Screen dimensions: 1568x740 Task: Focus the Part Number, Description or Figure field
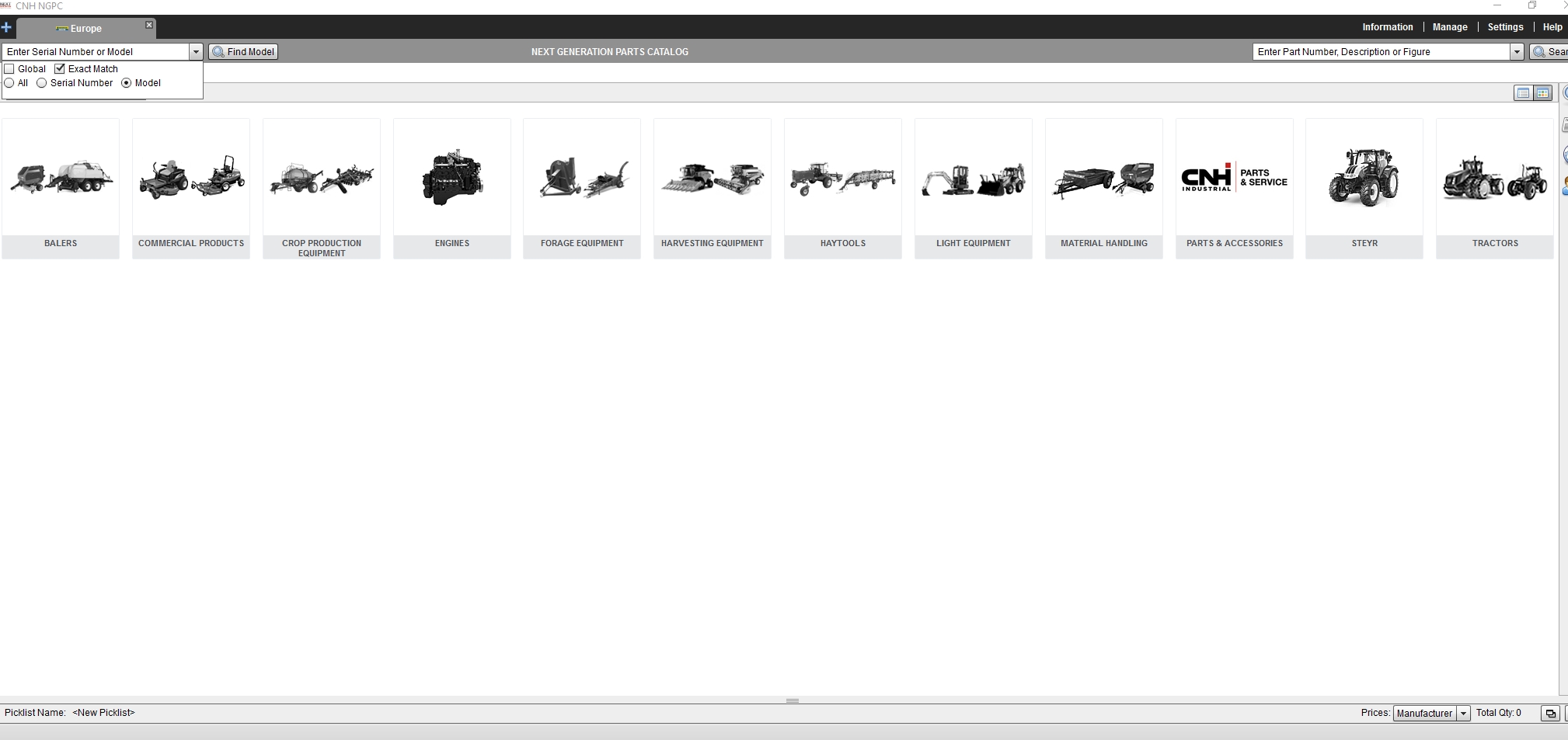pyautogui.click(x=1381, y=52)
